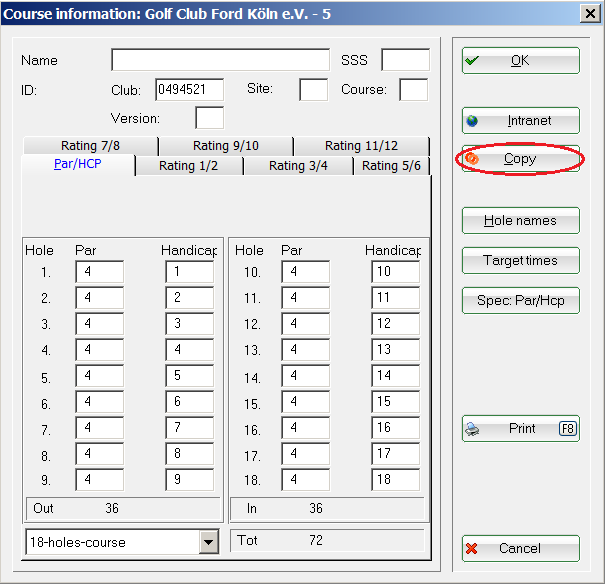Select the Par field for hole 2
605x584 pixels.
[x=100, y=297]
